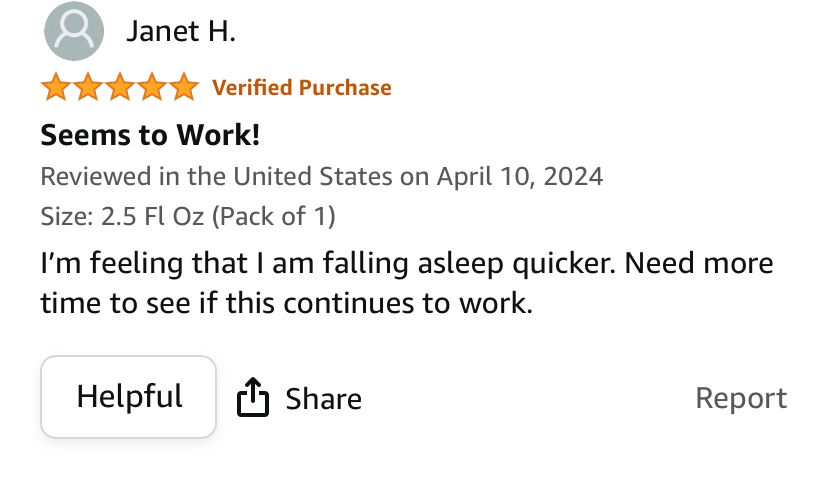Report this review
This screenshot has height=480, width=828.
pyautogui.click(x=741, y=398)
